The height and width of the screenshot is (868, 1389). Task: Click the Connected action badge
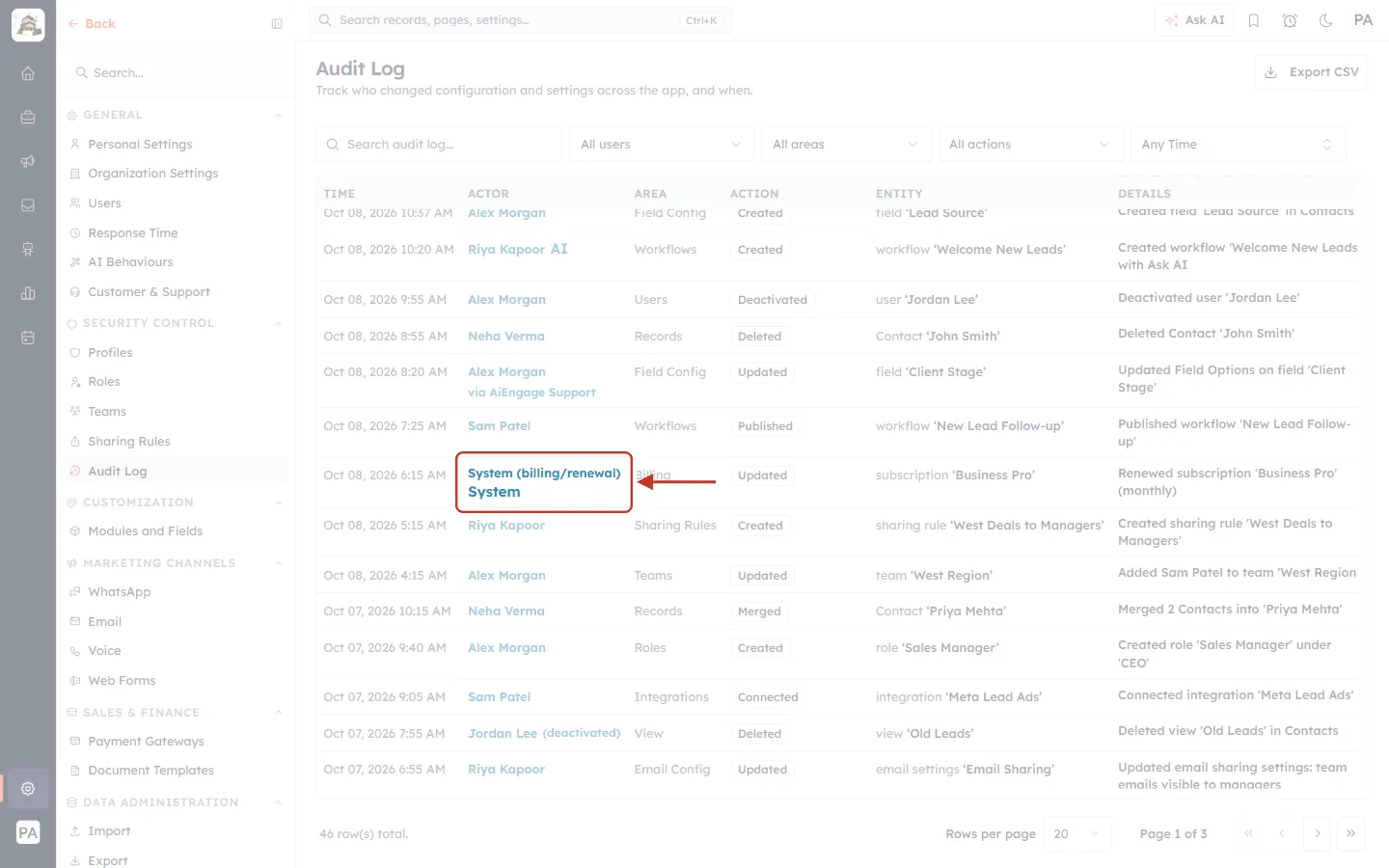click(x=768, y=697)
